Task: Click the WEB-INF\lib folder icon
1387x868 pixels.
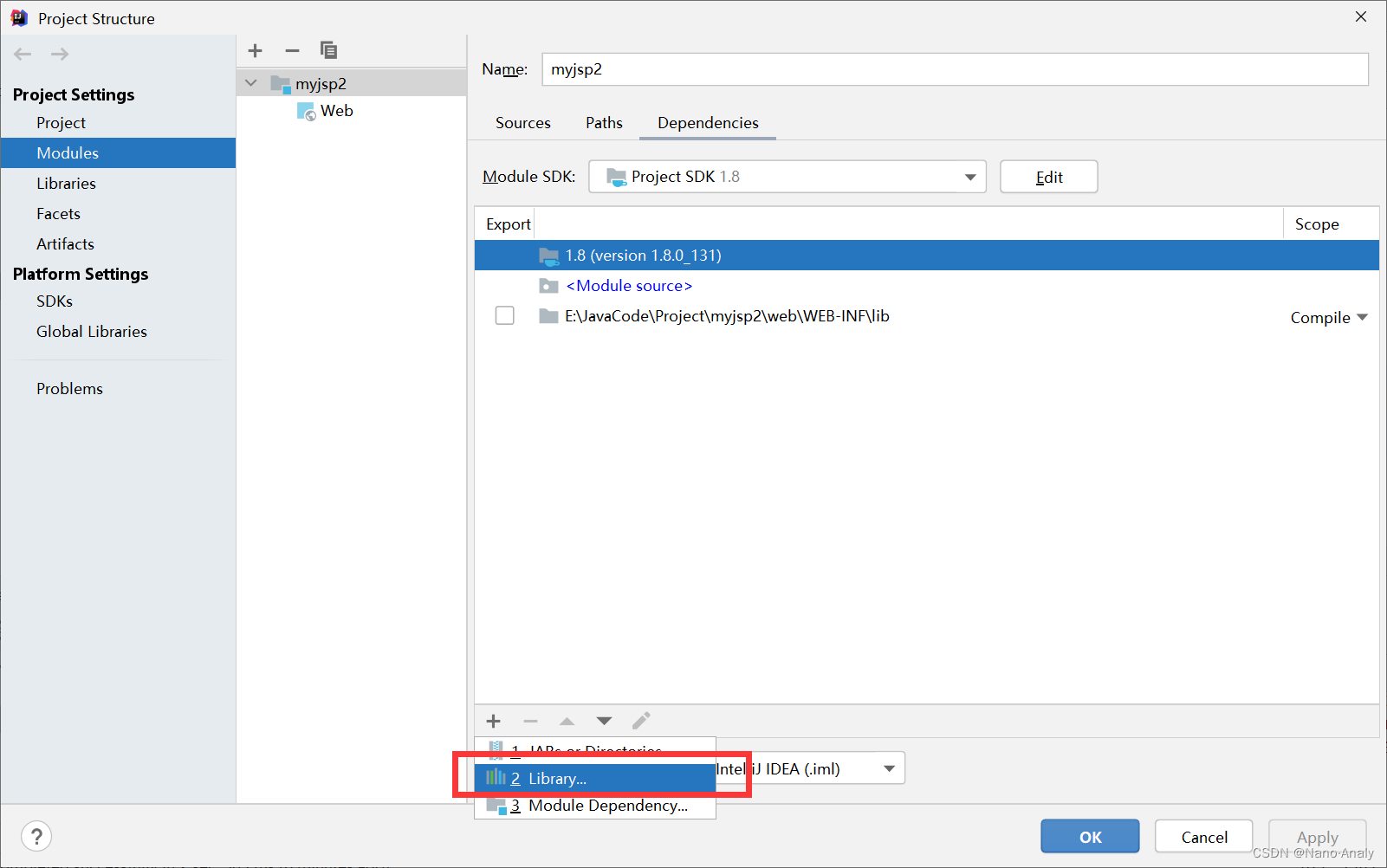Action: (x=548, y=316)
